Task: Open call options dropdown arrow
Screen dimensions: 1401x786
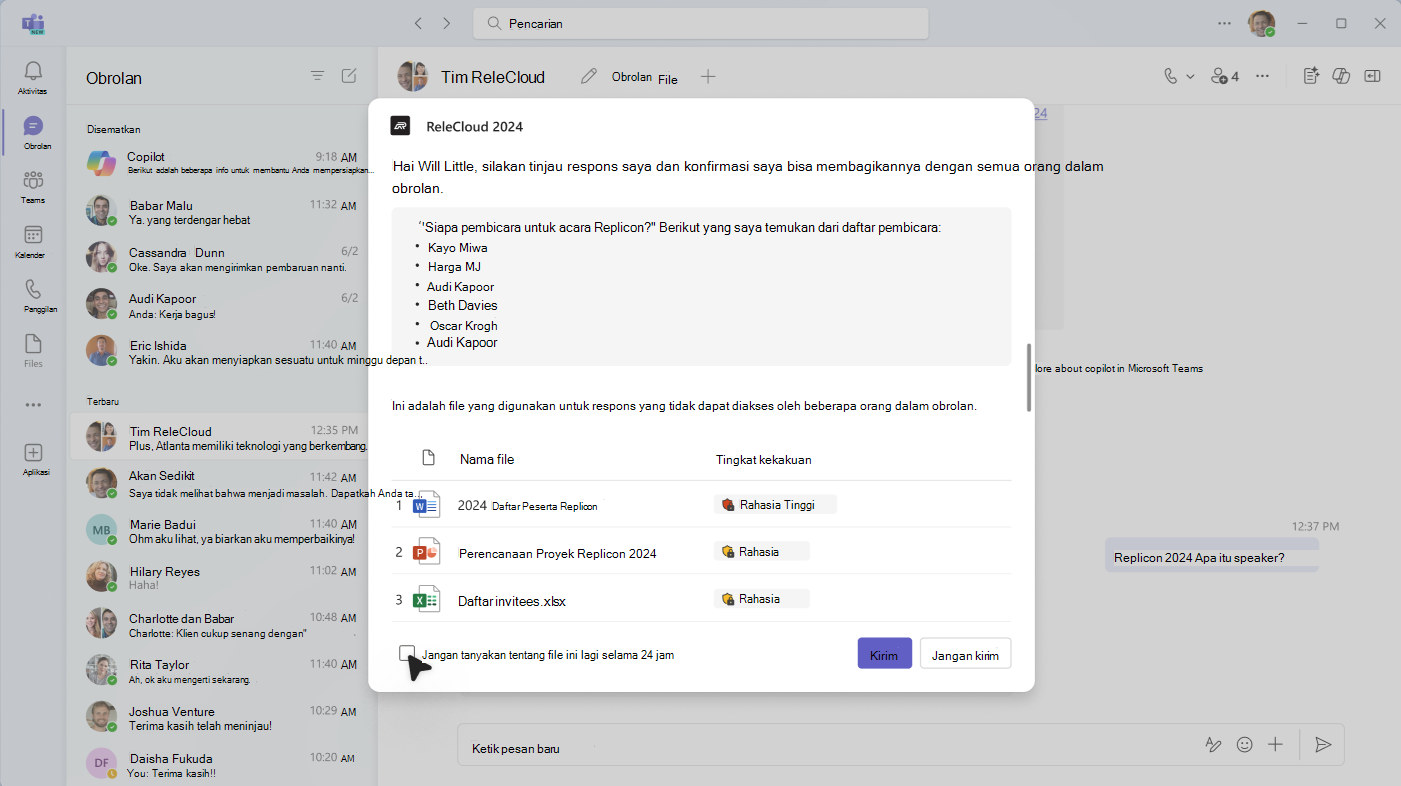Action: pyautogui.click(x=1190, y=76)
